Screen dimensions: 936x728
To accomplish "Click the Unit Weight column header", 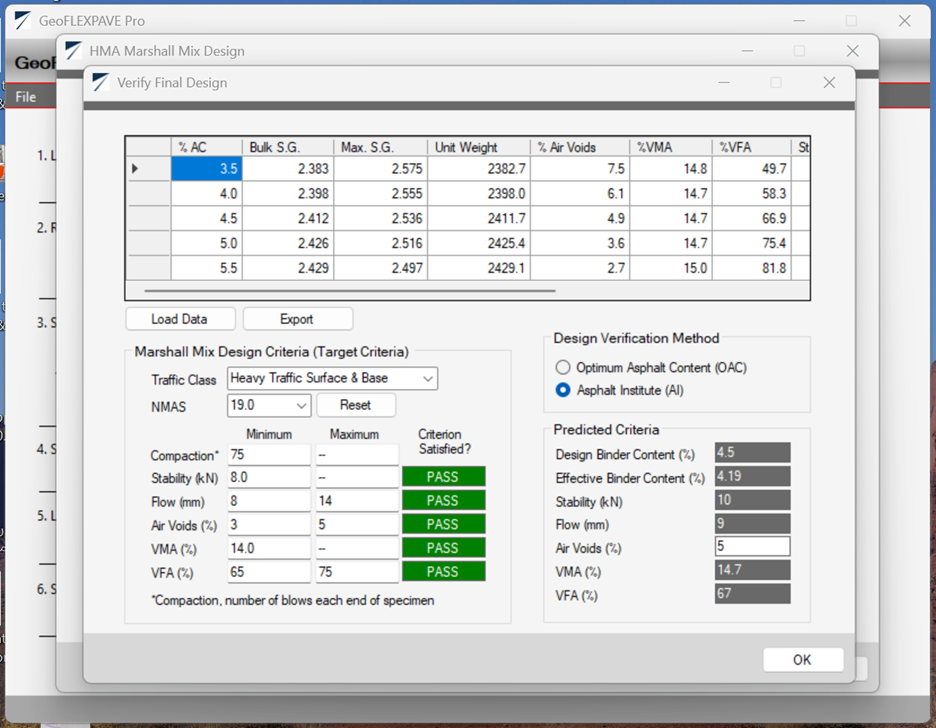I will coord(479,147).
